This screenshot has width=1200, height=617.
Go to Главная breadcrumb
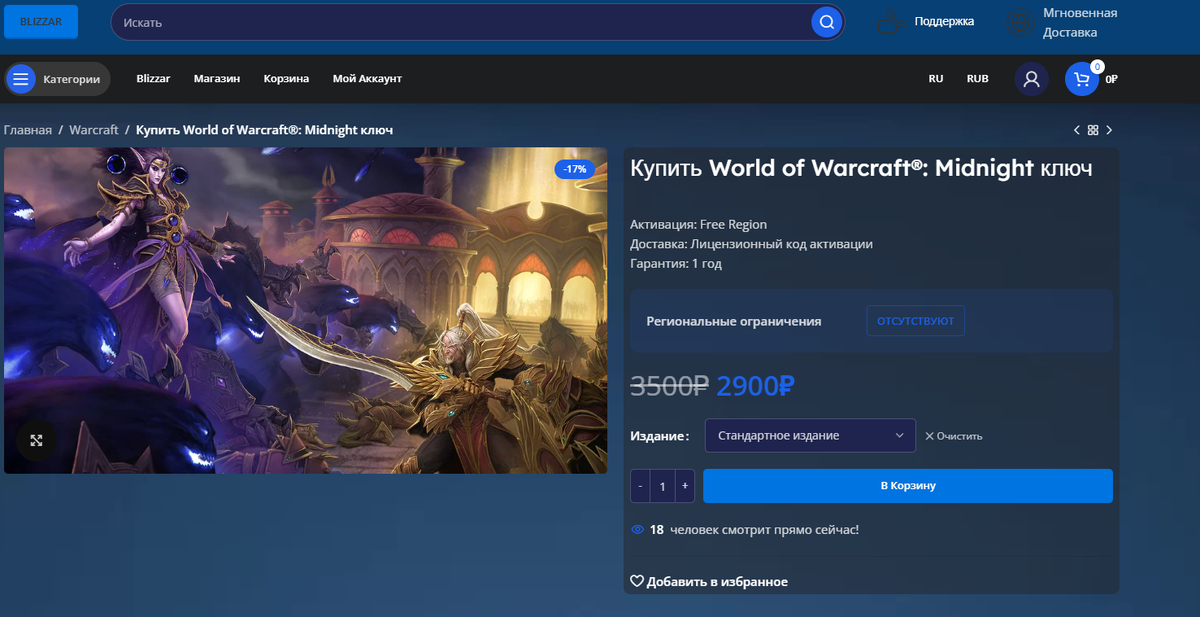(28, 130)
